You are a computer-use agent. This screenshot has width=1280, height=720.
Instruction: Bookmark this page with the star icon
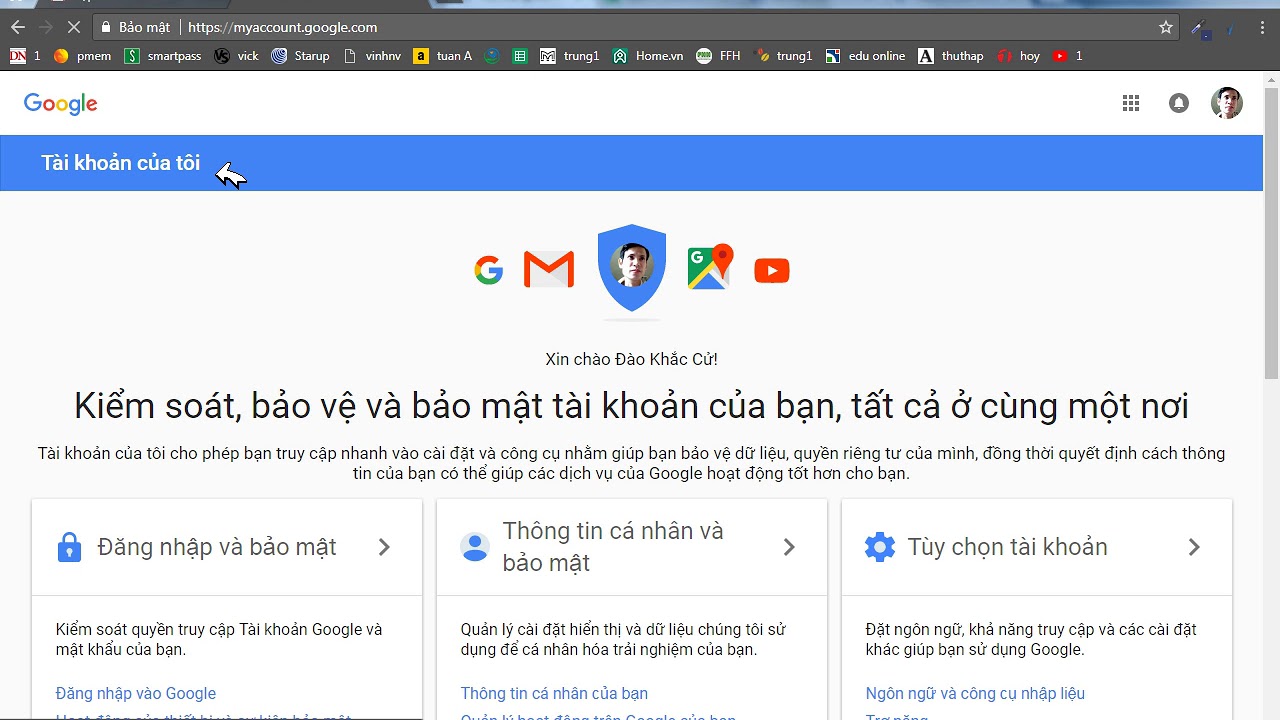pyautogui.click(x=1166, y=27)
